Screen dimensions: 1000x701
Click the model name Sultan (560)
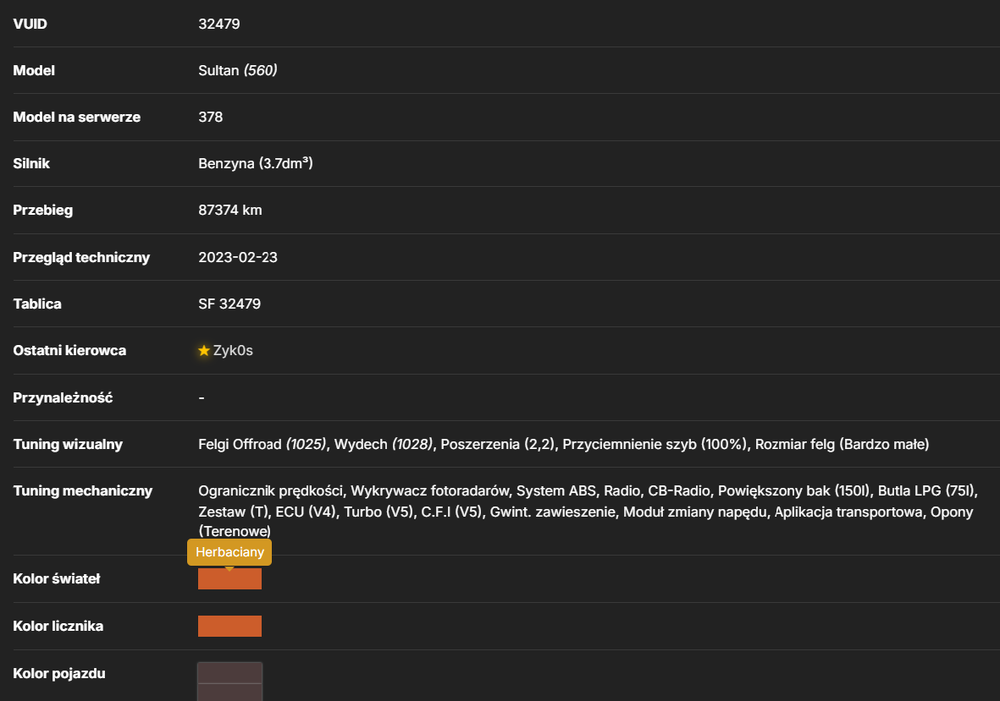(237, 71)
